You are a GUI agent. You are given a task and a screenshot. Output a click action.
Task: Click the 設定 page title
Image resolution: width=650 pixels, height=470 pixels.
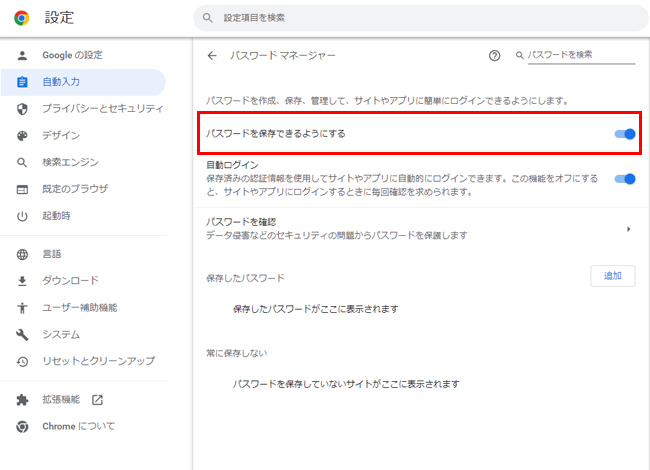pyautogui.click(x=59, y=18)
